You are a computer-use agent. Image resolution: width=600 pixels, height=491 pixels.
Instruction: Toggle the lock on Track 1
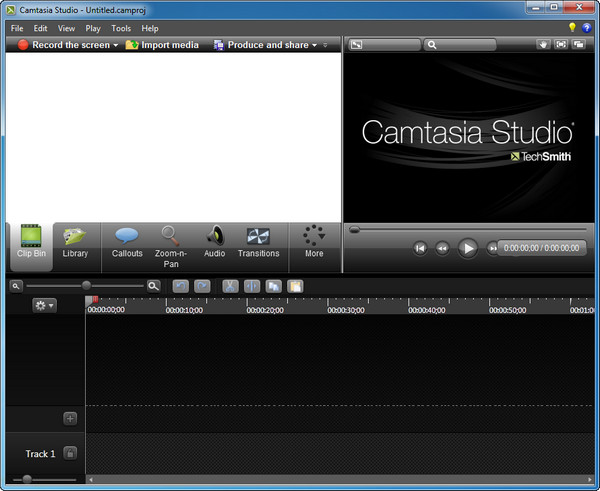coord(70,453)
